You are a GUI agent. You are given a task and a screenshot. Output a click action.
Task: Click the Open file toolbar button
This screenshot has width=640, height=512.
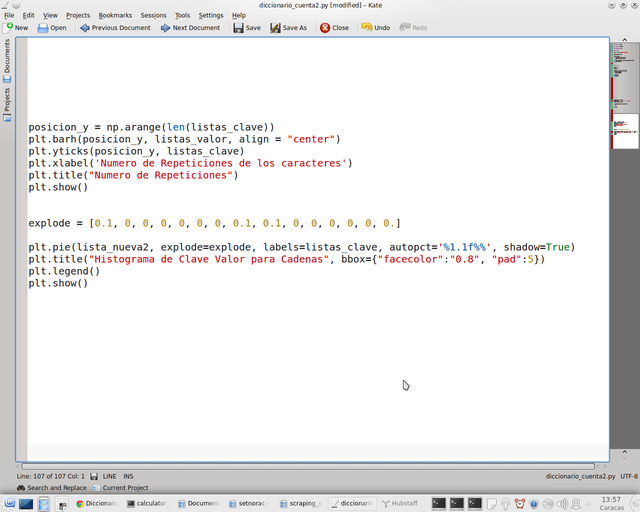tap(52, 28)
